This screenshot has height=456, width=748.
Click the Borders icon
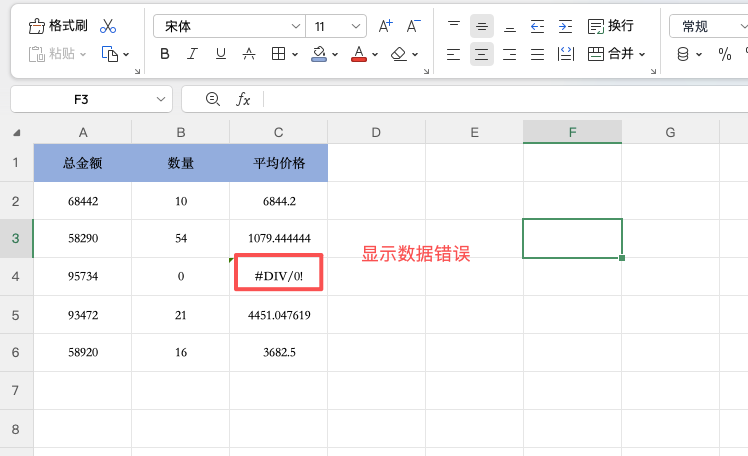click(278, 54)
